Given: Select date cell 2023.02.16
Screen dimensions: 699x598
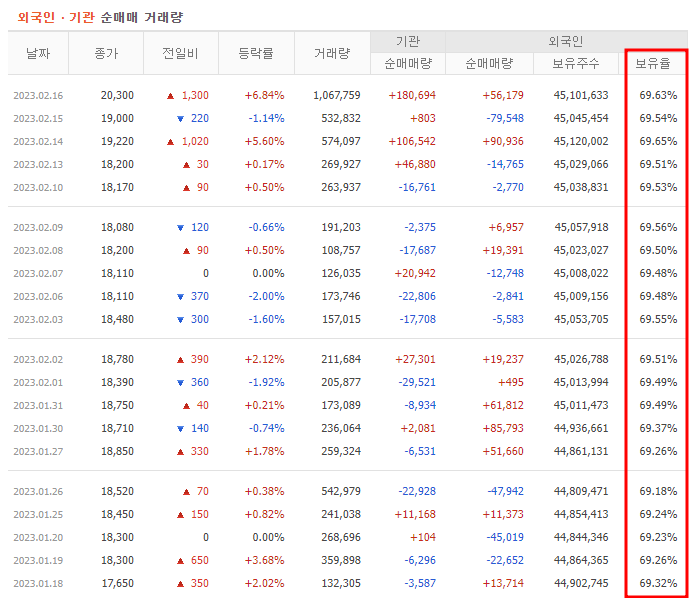Looking at the screenshot, I should point(38,95).
